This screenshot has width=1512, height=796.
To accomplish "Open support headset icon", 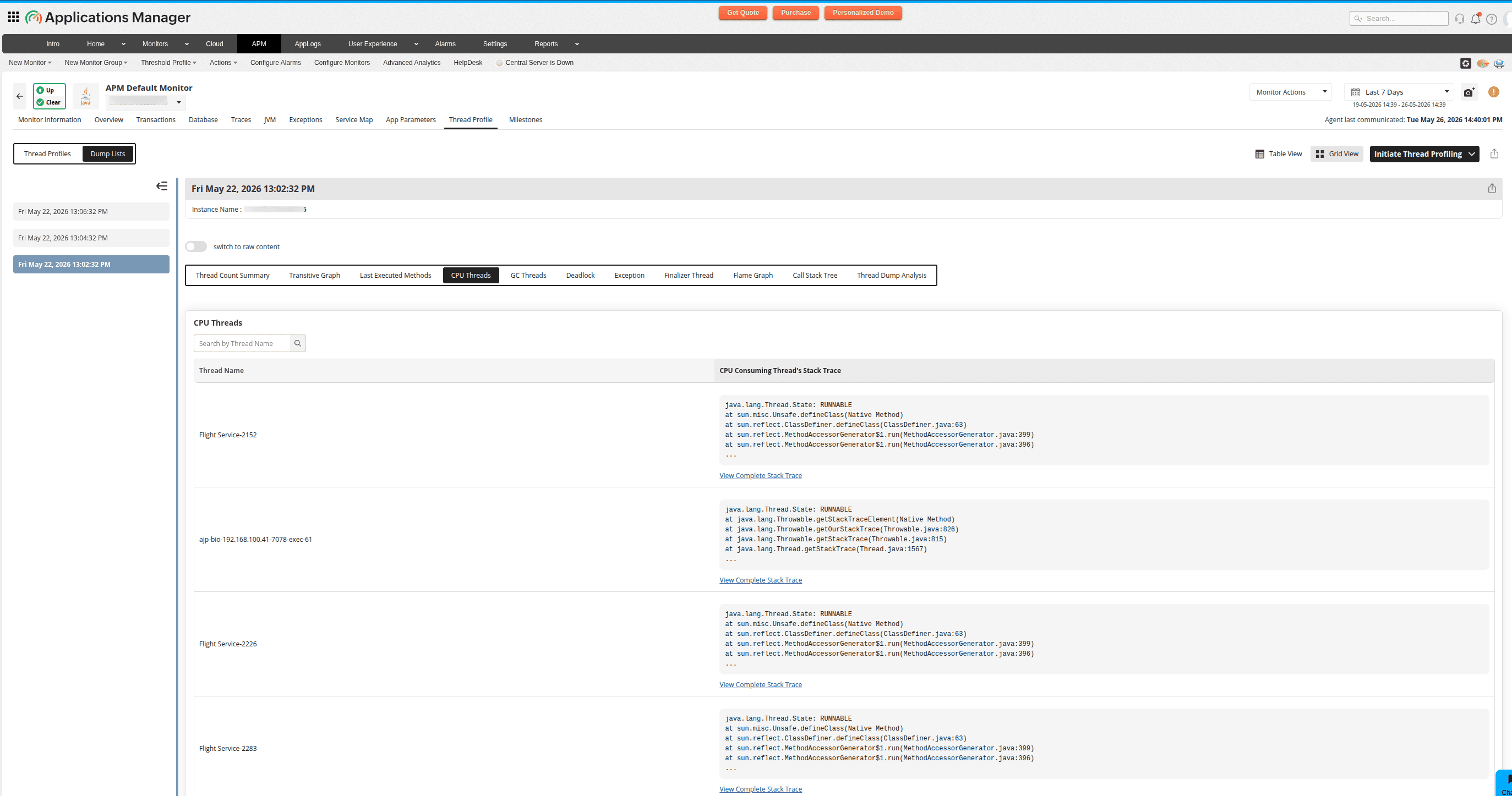I will pyautogui.click(x=1460, y=19).
